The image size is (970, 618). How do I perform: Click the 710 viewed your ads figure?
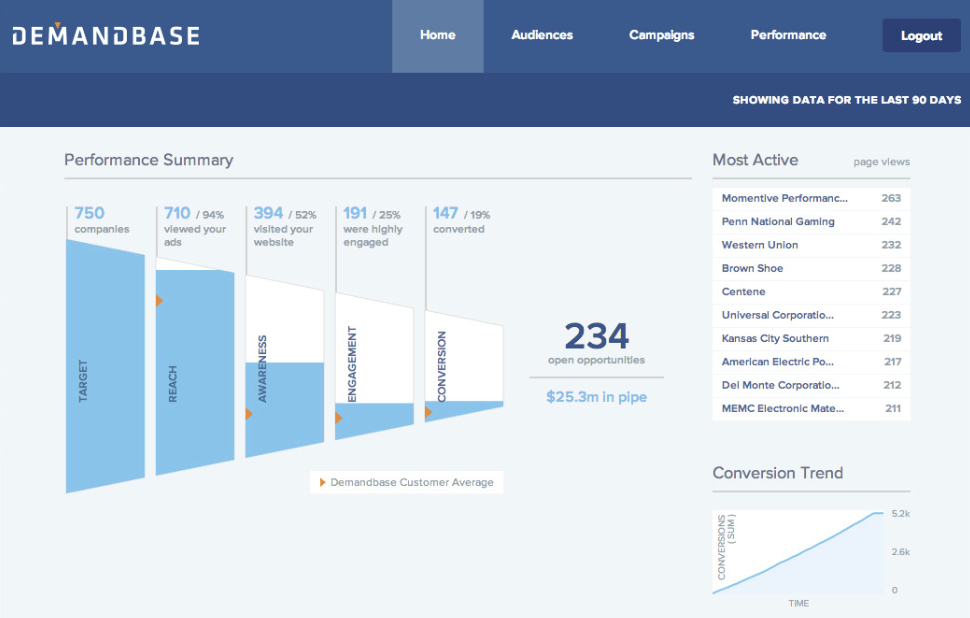pos(177,213)
